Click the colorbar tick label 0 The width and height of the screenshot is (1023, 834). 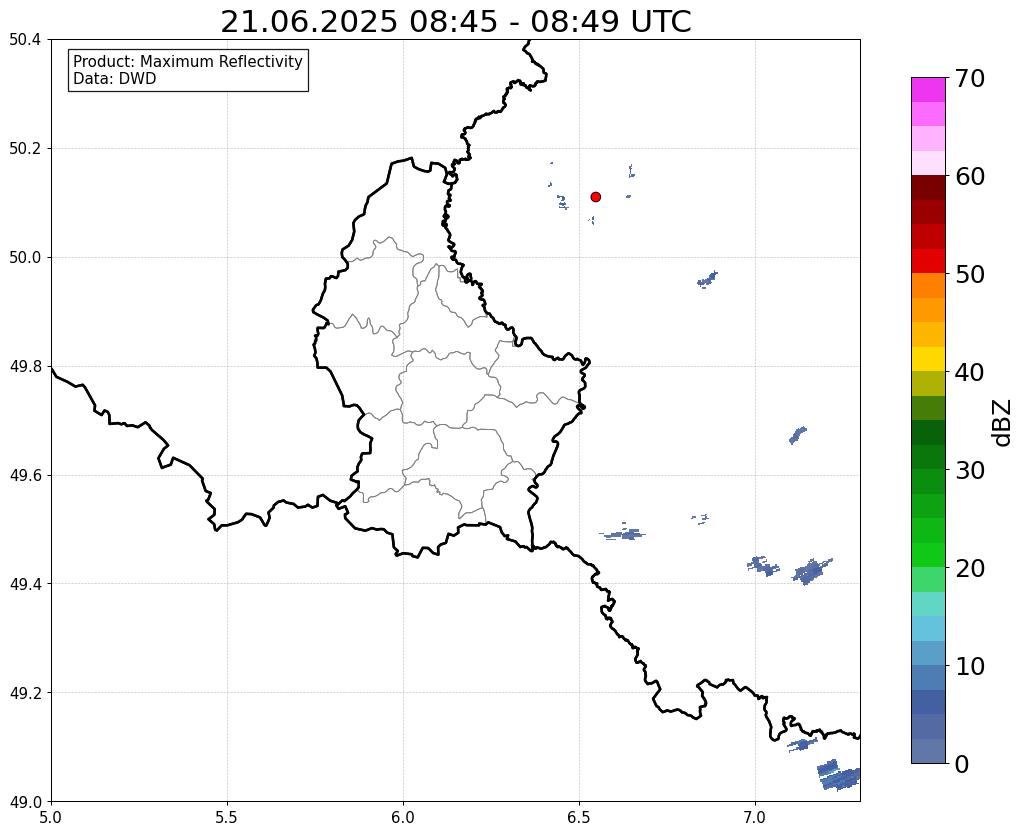pyautogui.click(x=962, y=764)
